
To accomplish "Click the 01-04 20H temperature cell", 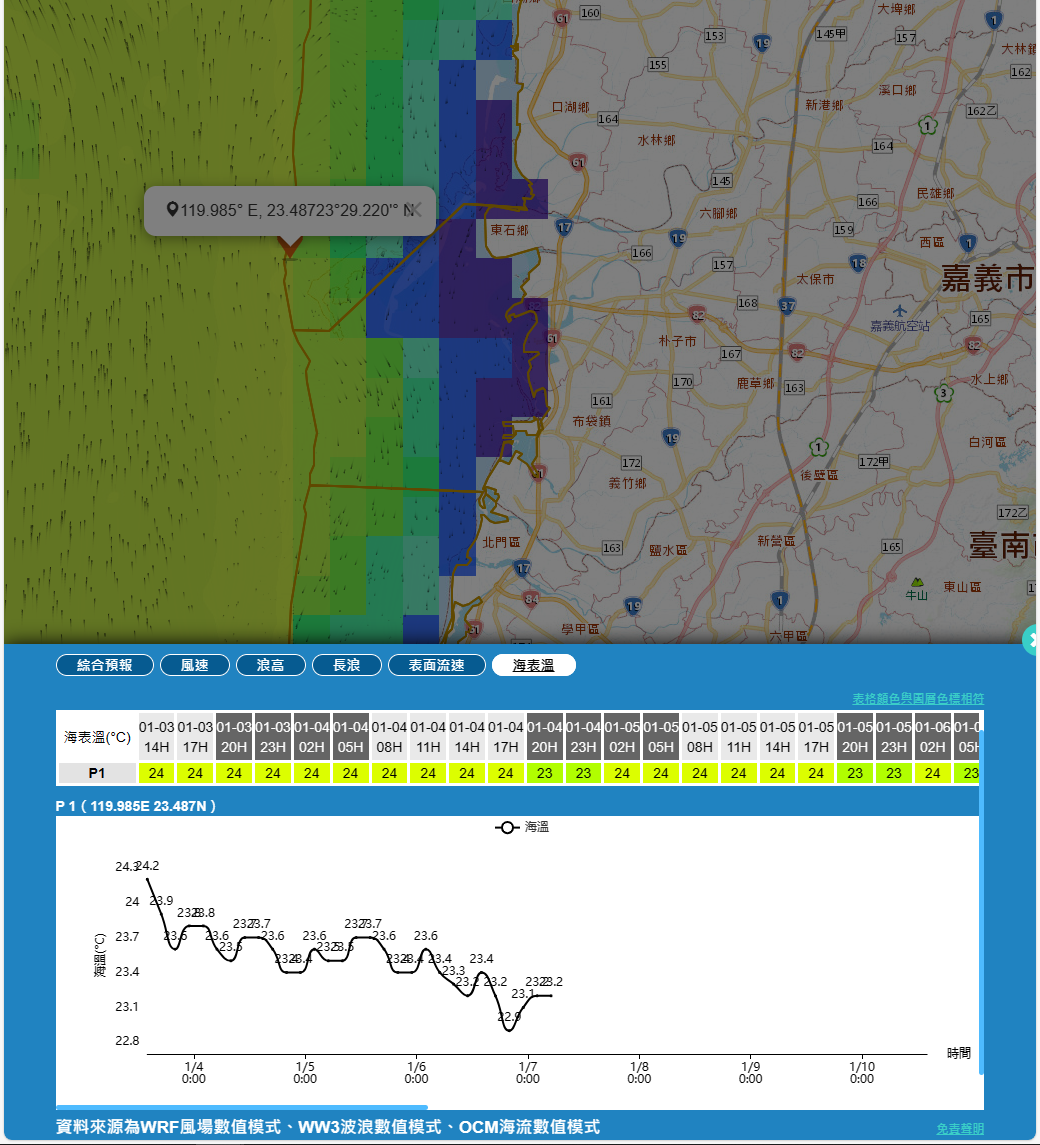I will click(545, 773).
